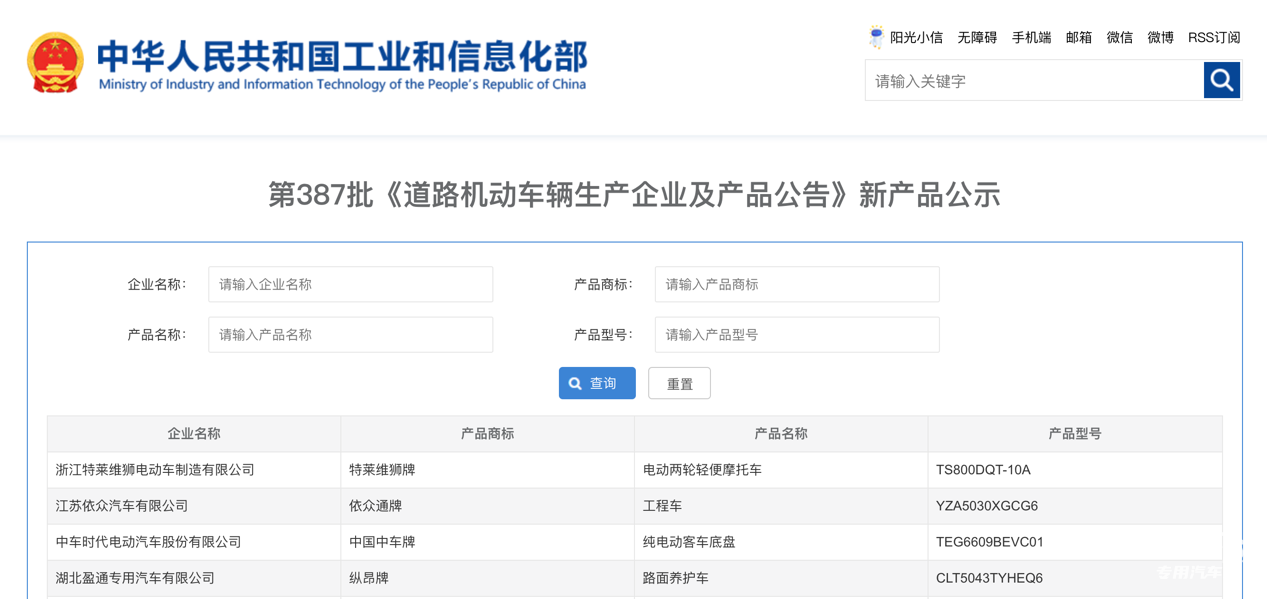
Task: Click the magnifier icon in the search bar
Action: tap(1221, 80)
